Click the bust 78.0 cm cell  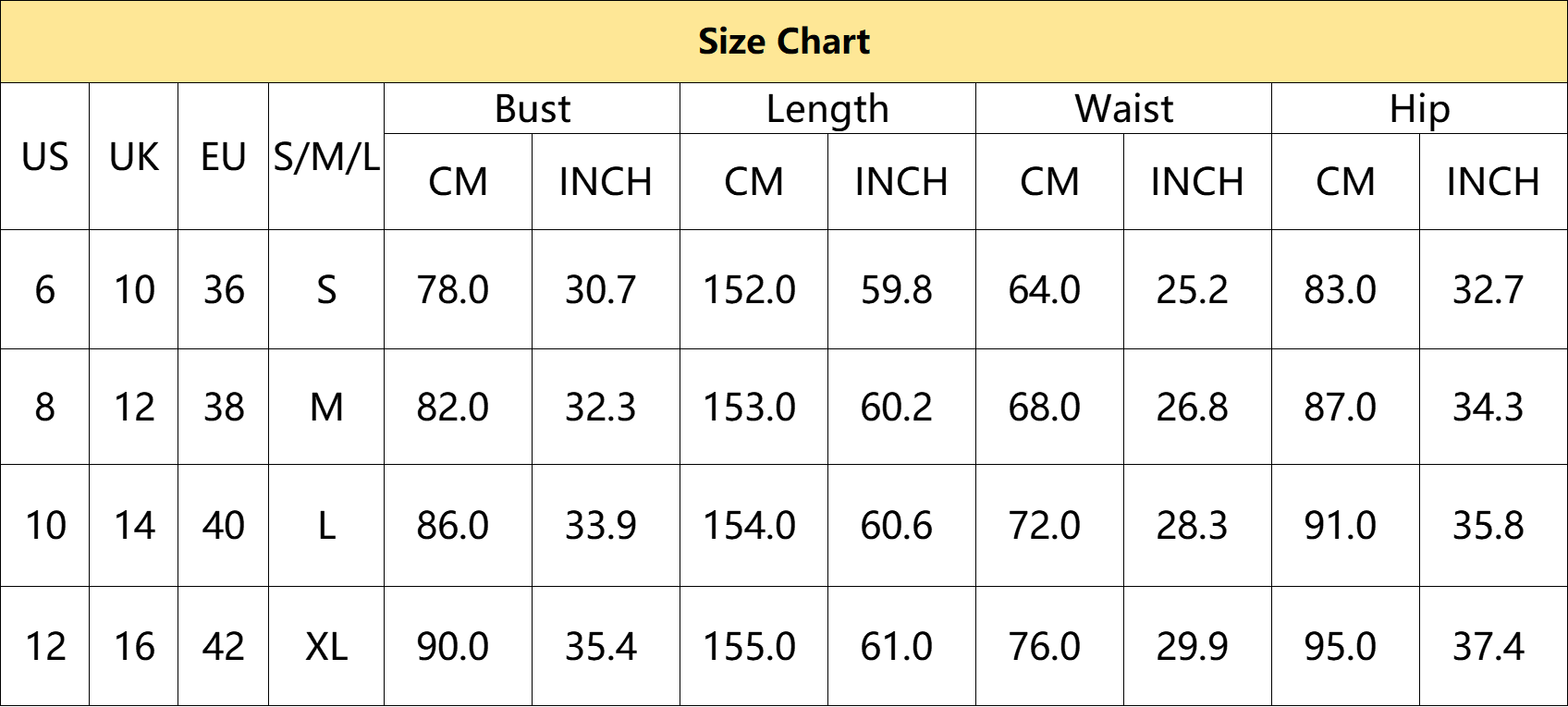pos(459,289)
